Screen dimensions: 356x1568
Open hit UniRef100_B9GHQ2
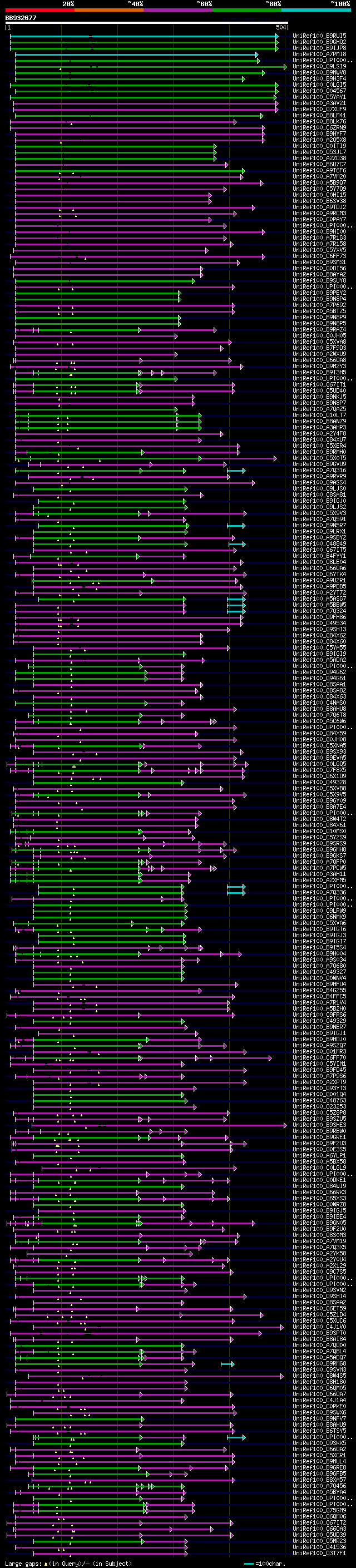319,42
